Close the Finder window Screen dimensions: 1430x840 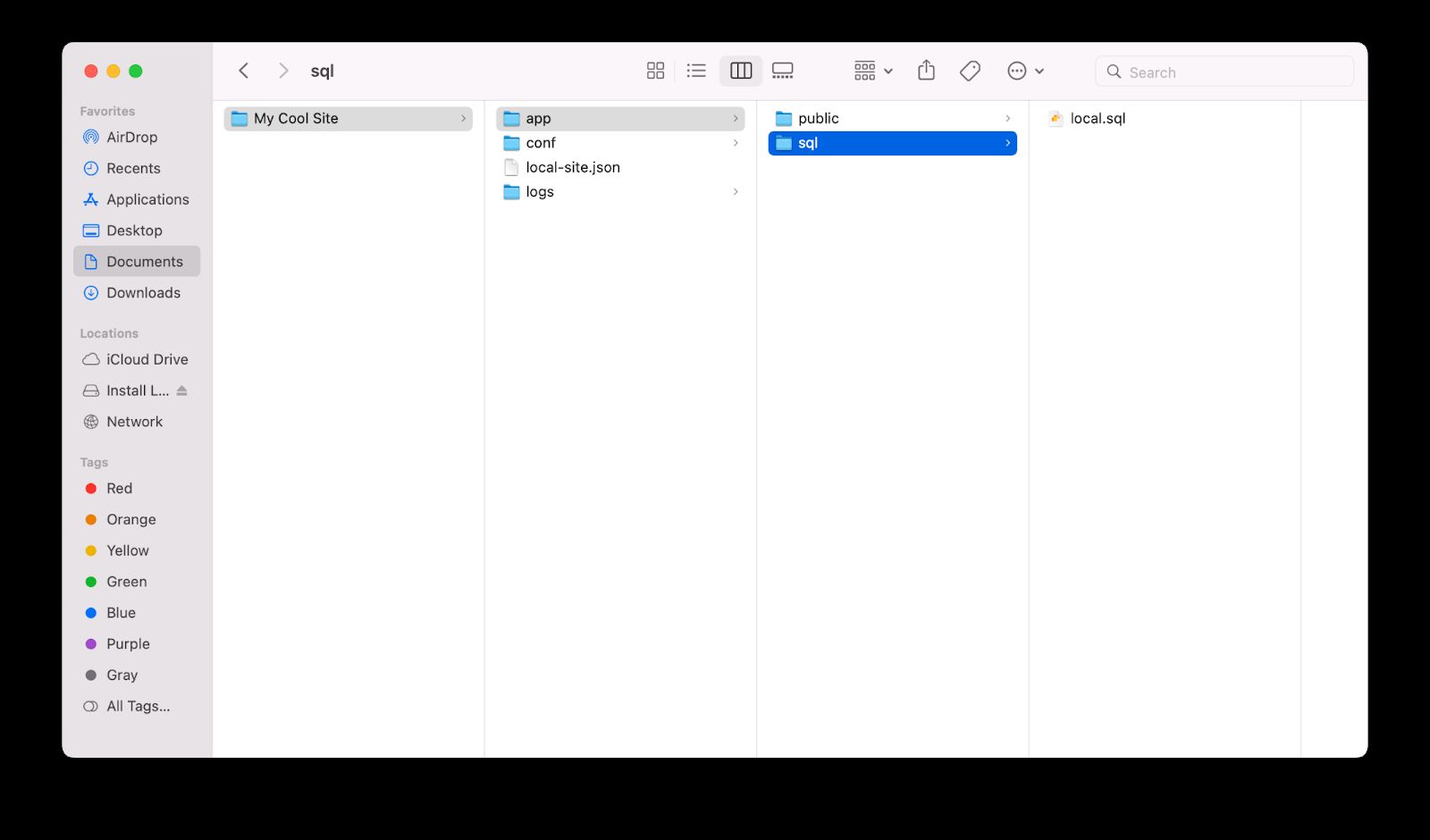click(x=91, y=71)
